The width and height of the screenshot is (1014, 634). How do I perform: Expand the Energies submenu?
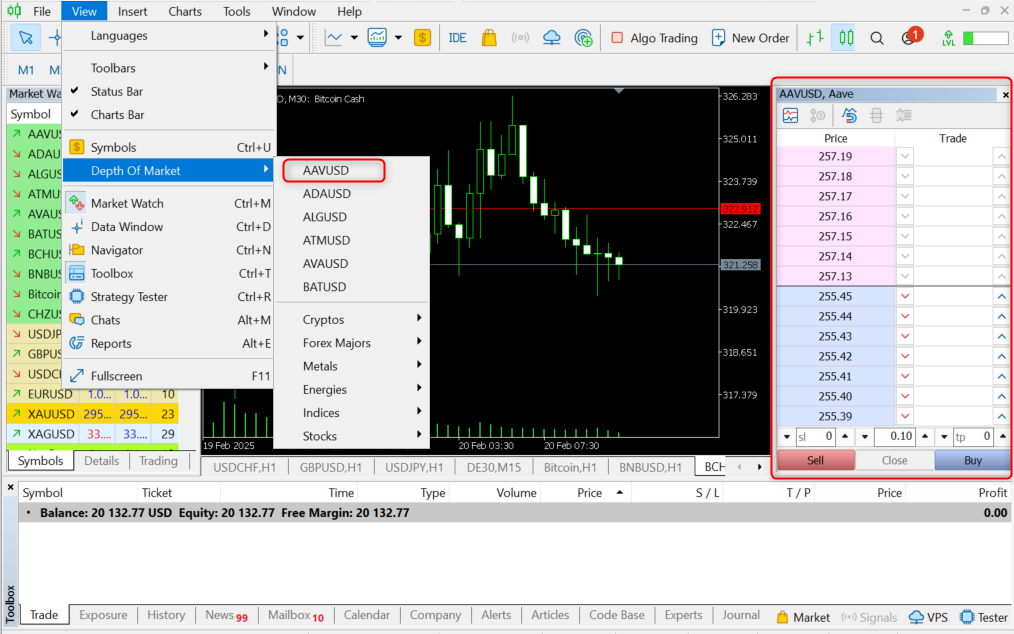click(x=352, y=389)
